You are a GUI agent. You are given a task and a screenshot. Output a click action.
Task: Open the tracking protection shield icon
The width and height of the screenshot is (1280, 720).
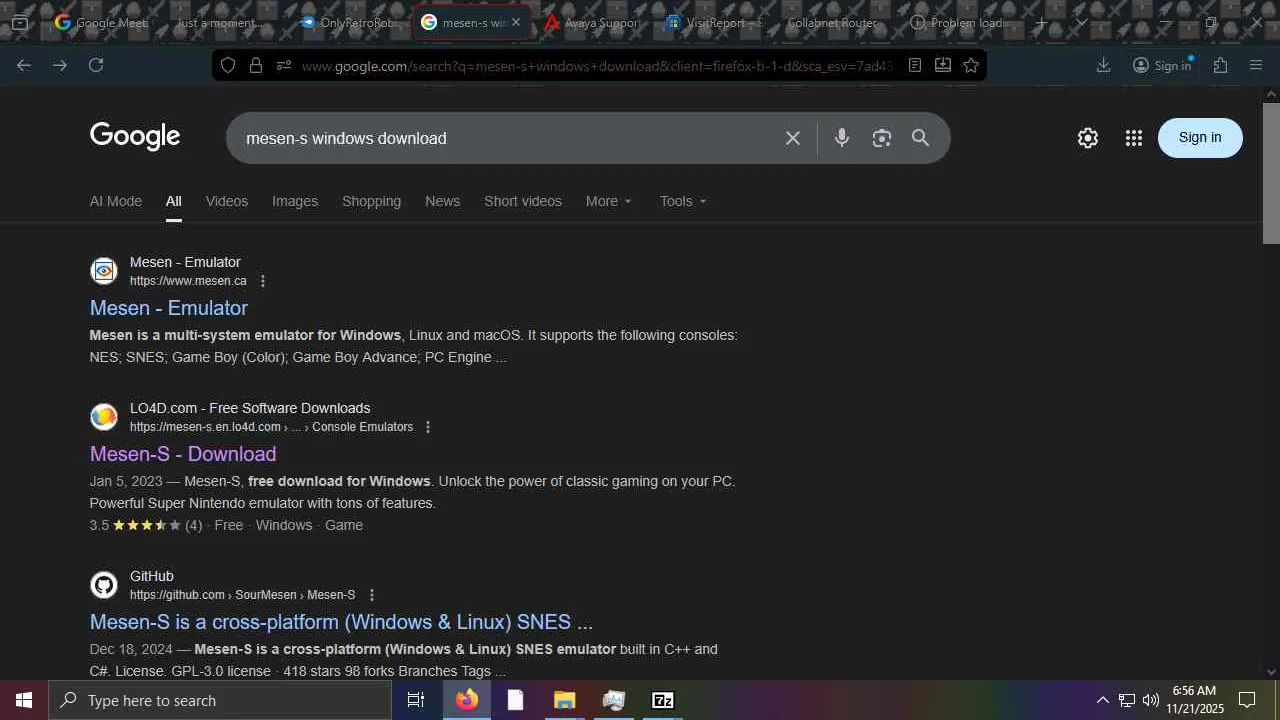point(228,65)
